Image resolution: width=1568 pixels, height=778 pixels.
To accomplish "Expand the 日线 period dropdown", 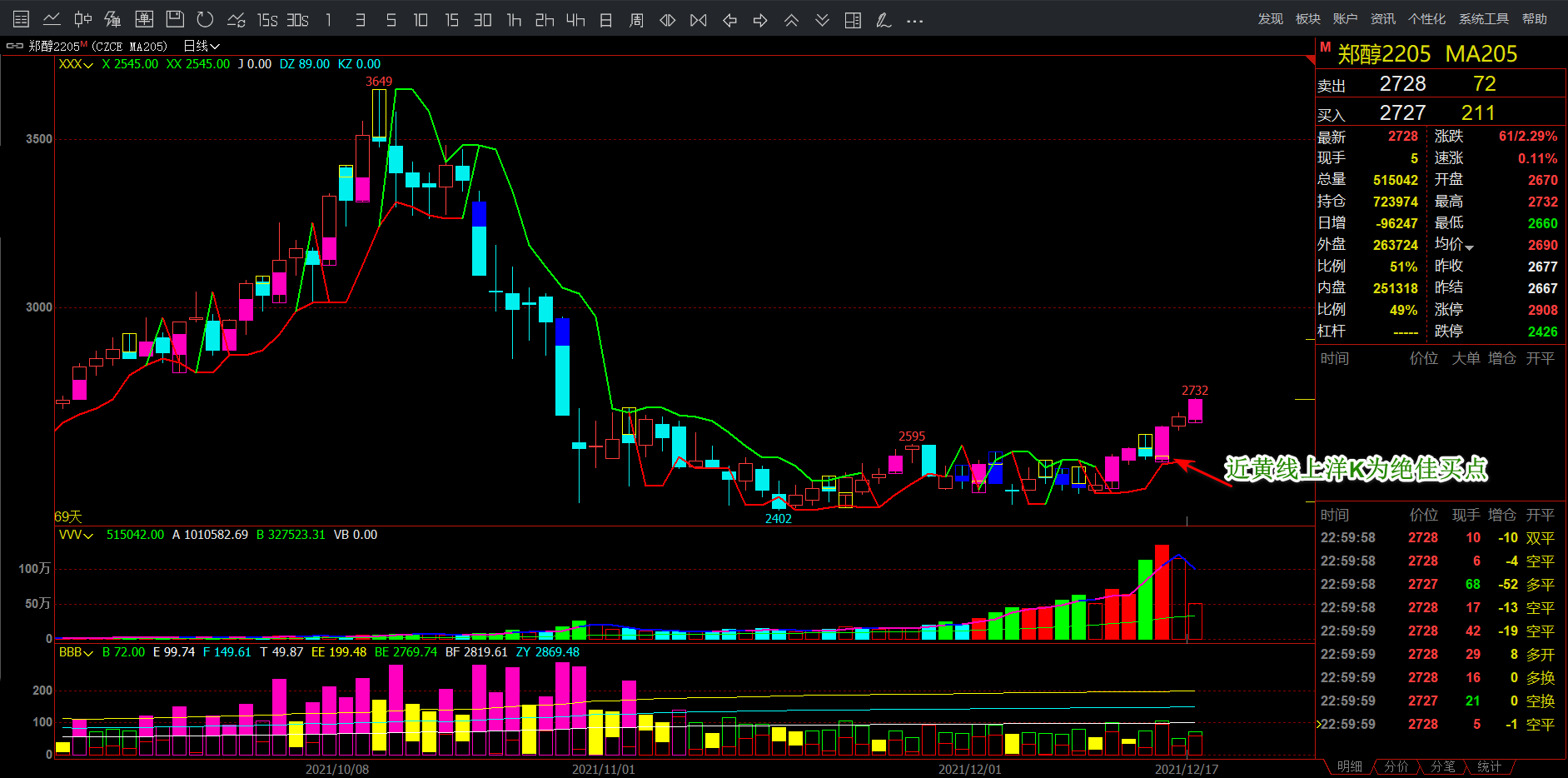I will (202, 47).
